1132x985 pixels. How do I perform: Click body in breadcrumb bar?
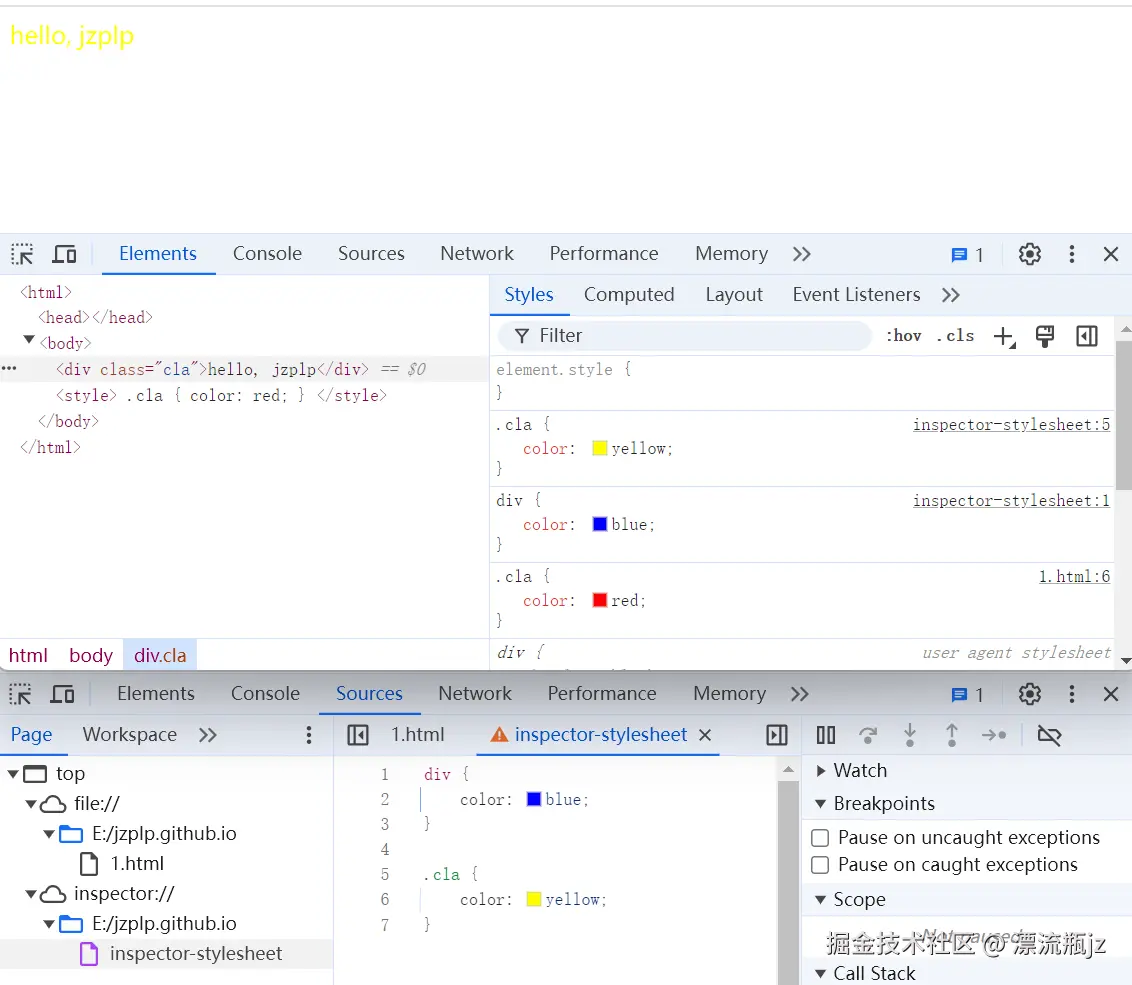click(91, 655)
